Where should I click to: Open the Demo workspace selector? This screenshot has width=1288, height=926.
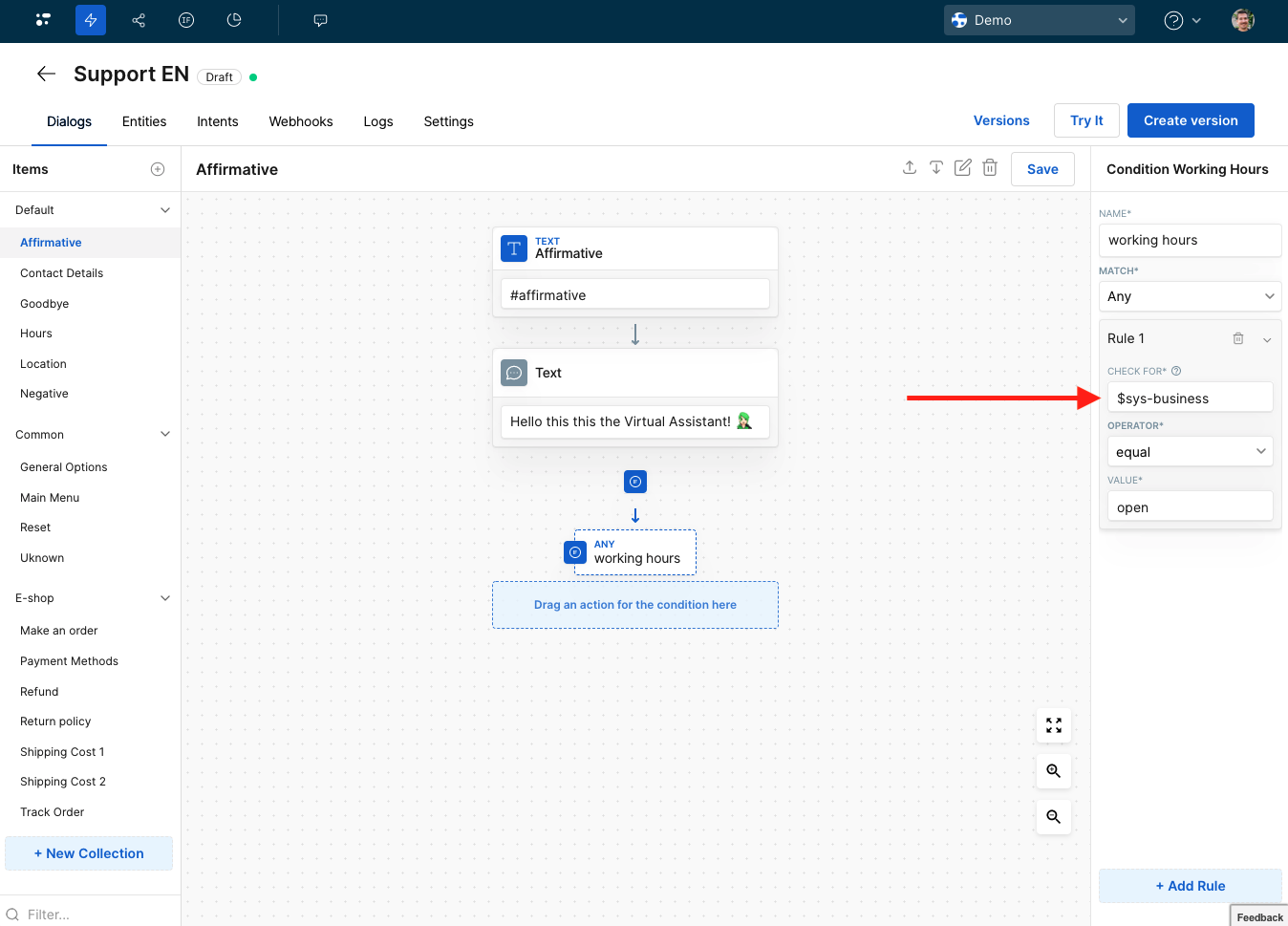coord(1039,20)
